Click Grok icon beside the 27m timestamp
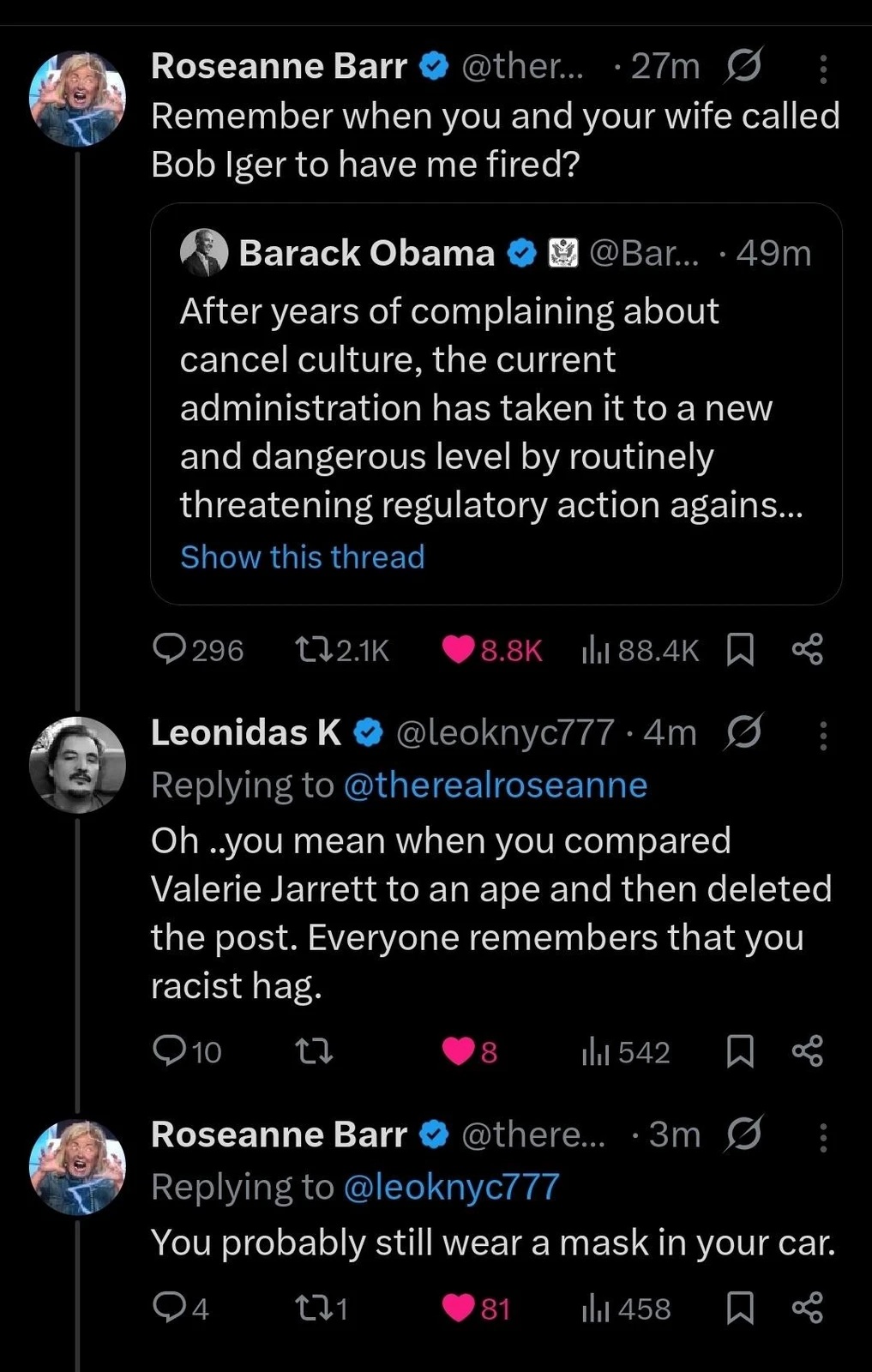 (743, 67)
